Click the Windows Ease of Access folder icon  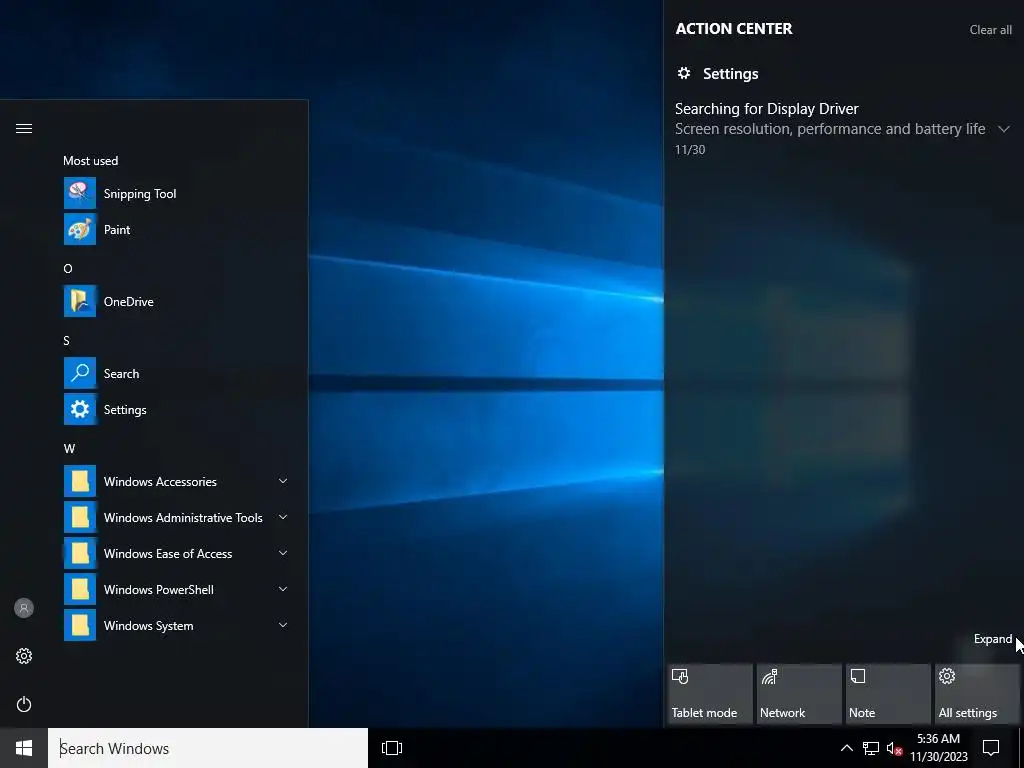coord(80,553)
